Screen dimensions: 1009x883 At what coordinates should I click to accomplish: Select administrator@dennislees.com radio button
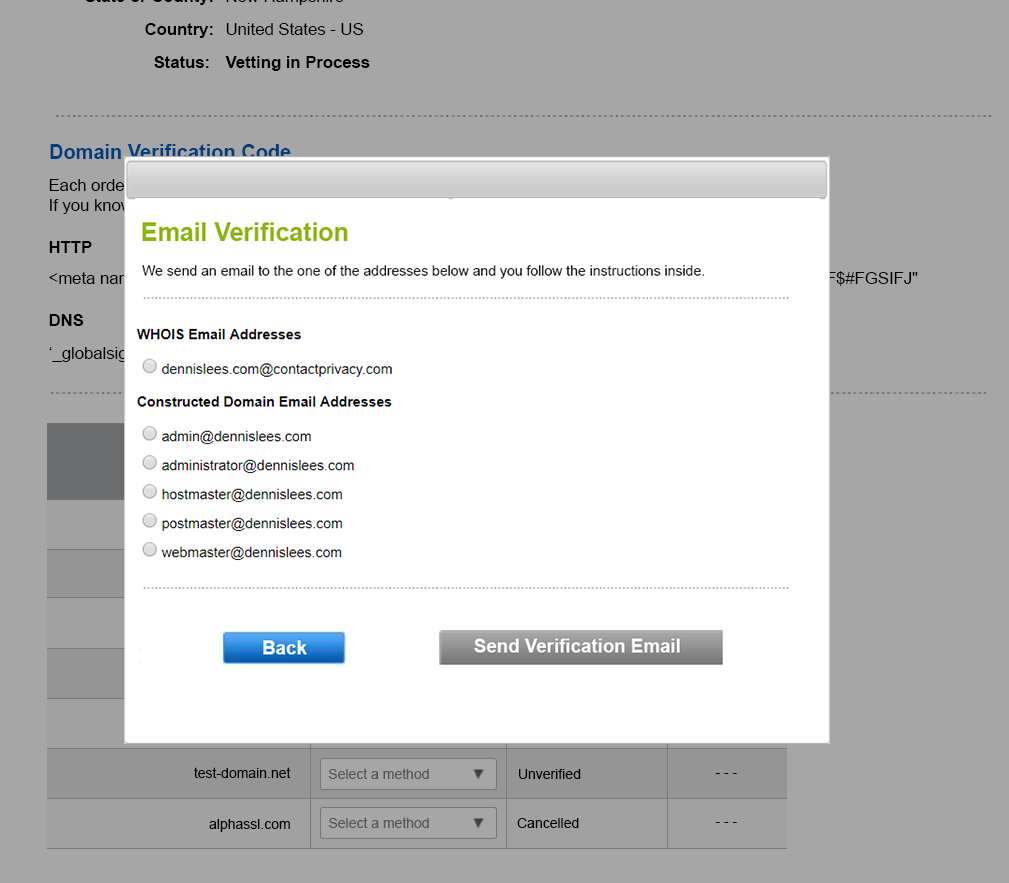coord(150,463)
